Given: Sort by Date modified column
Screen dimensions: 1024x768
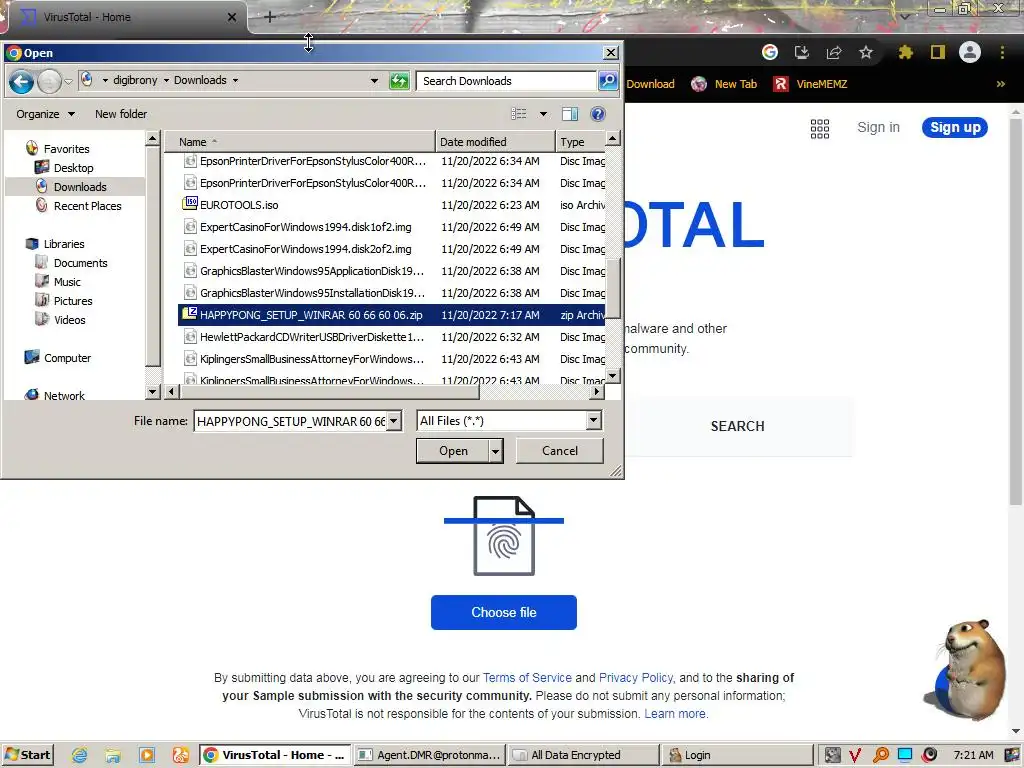Looking at the screenshot, I should click(x=495, y=142).
